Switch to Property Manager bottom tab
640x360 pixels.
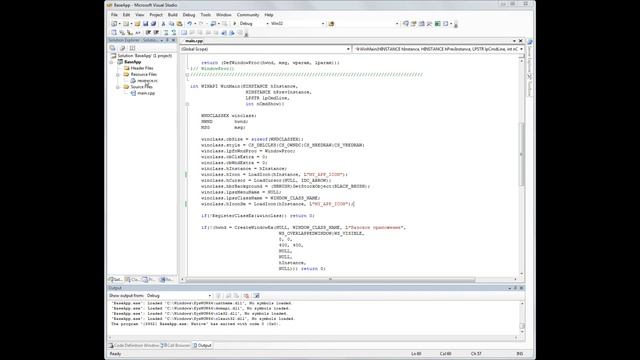[149, 280]
